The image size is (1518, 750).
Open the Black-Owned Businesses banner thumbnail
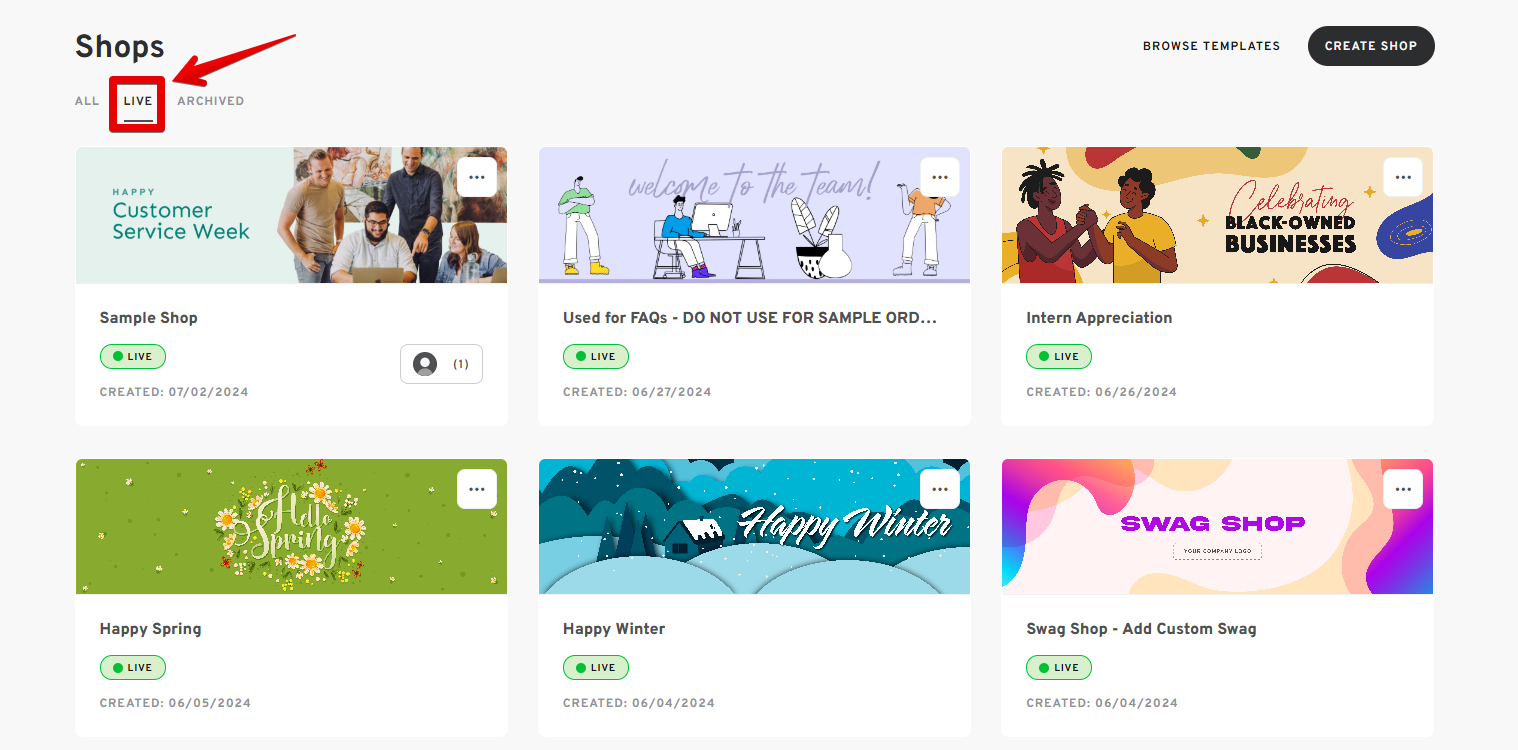pos(1217,215)
